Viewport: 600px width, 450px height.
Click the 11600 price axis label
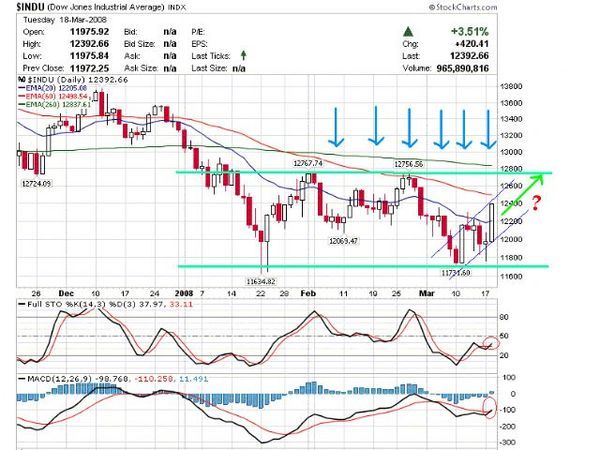pyautogui.click(x=512, y=276)
